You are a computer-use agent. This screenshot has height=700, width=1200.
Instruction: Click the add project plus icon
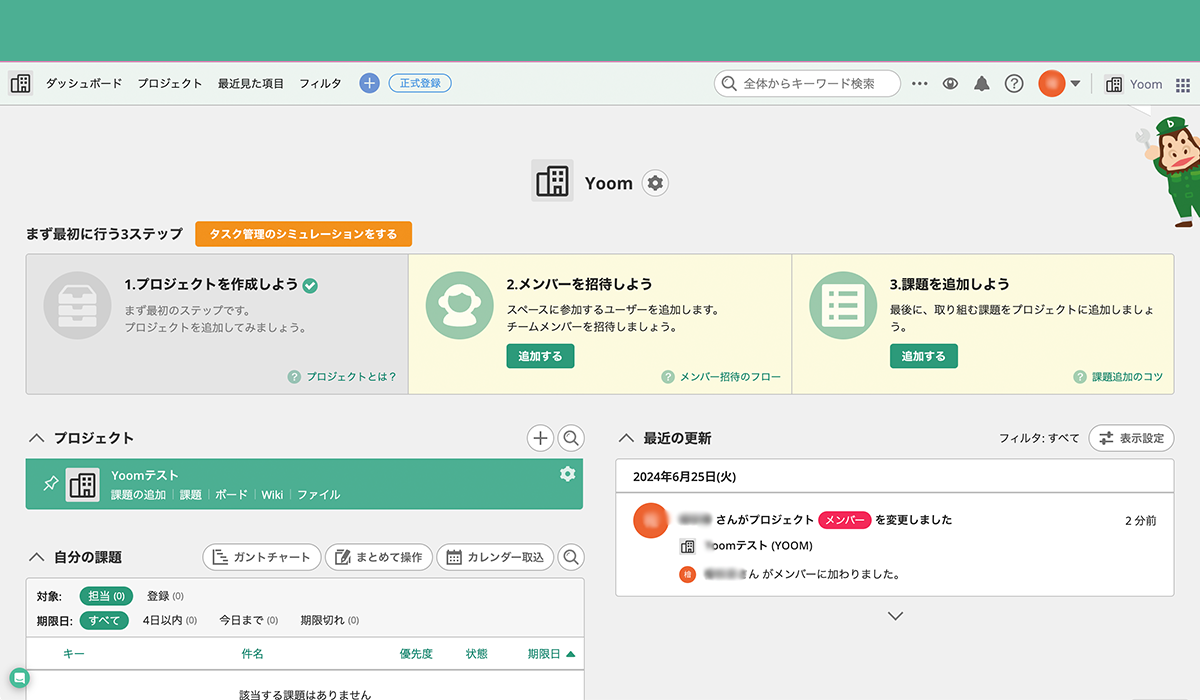point(540,438)
